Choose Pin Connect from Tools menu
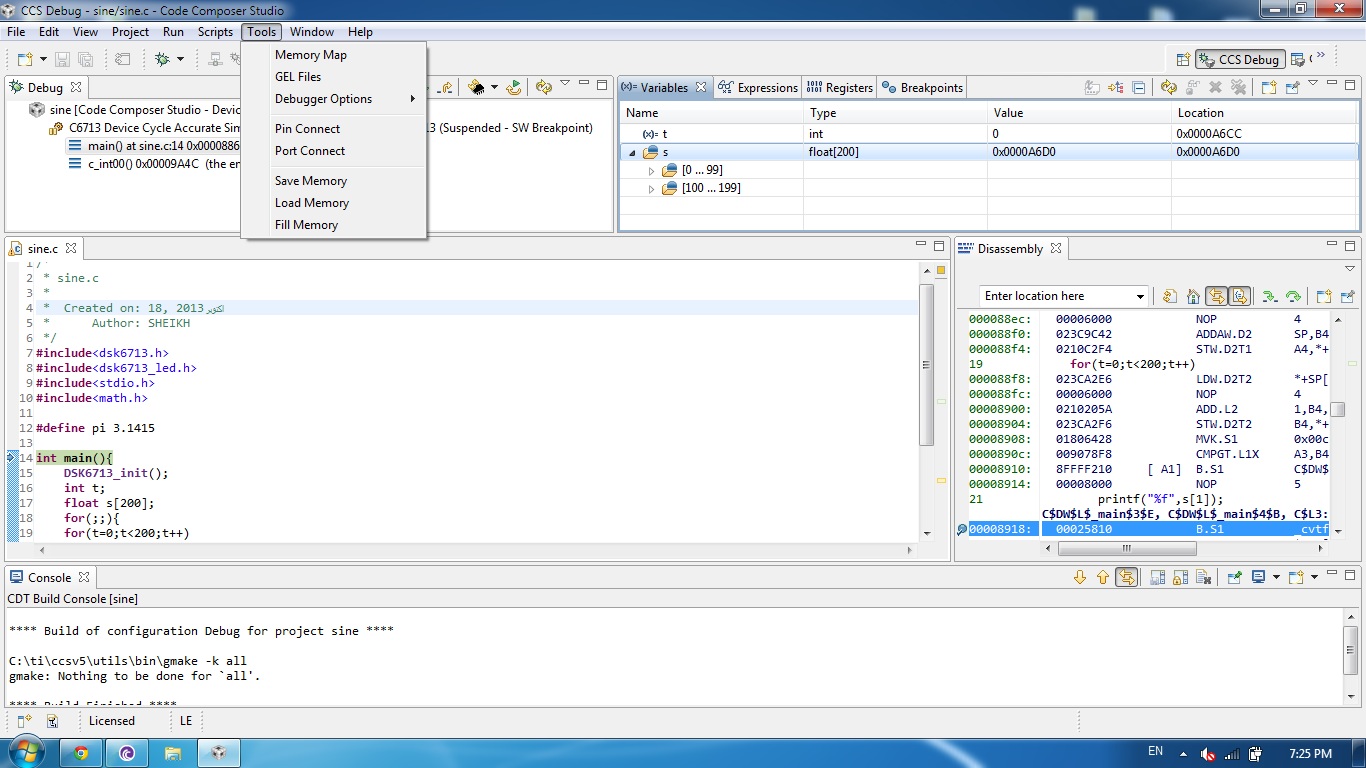The image size is (1366, 768). click(x=307, y=129)
